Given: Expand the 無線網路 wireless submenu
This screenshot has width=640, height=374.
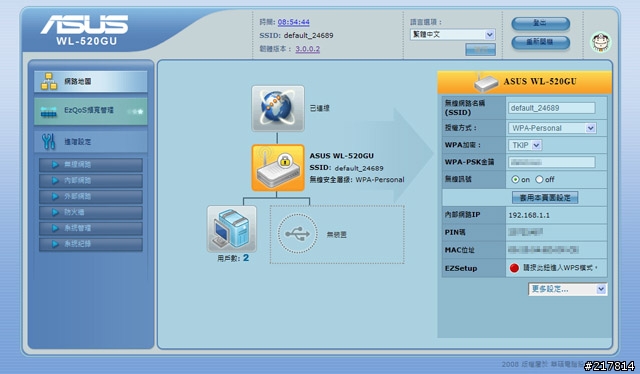Looking at the screenshot, I should click(91, 165).
